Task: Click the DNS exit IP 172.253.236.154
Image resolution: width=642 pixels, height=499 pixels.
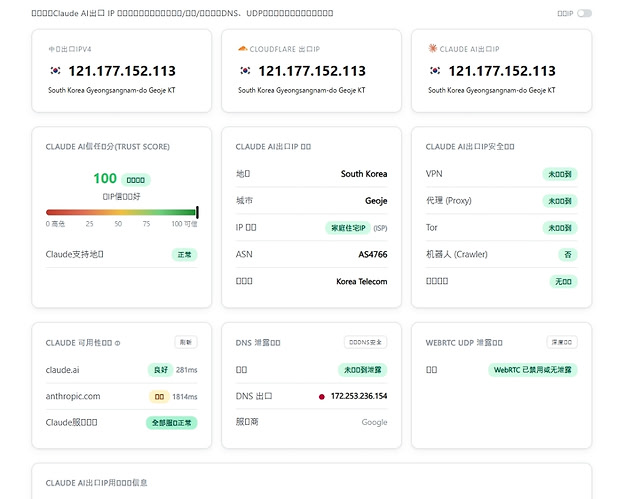Action: tap(359, 396)
